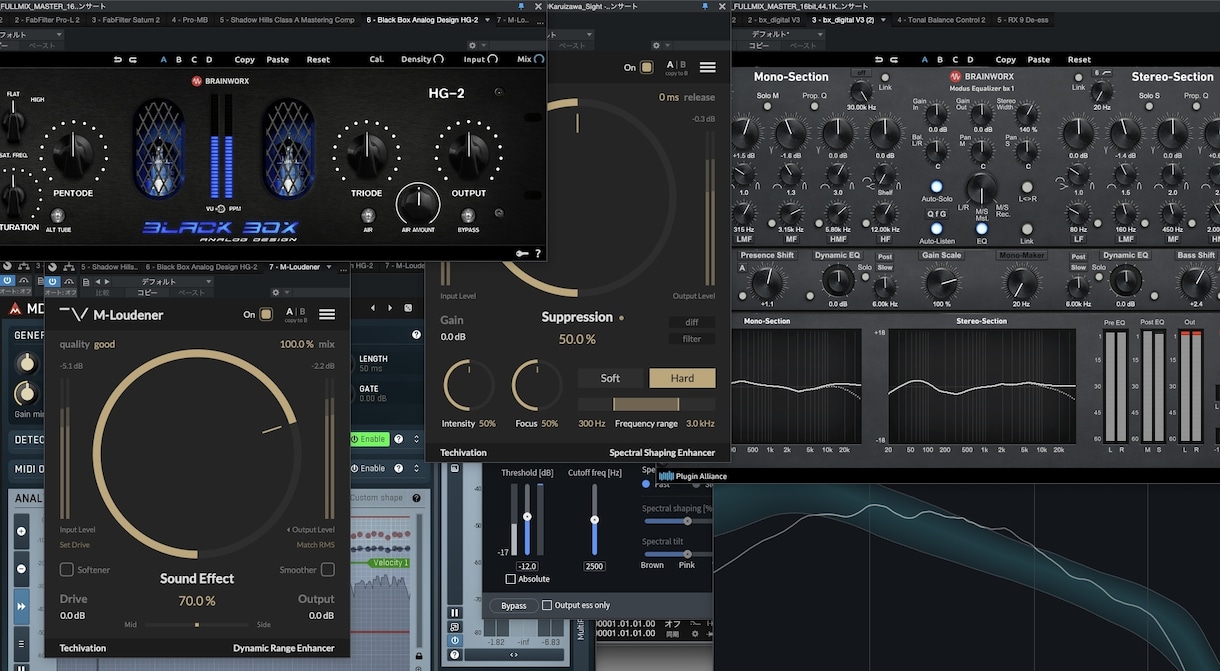Click the undo arrow in HG-2 toolbar
The image size is (1220, 671).
(118, 59)
